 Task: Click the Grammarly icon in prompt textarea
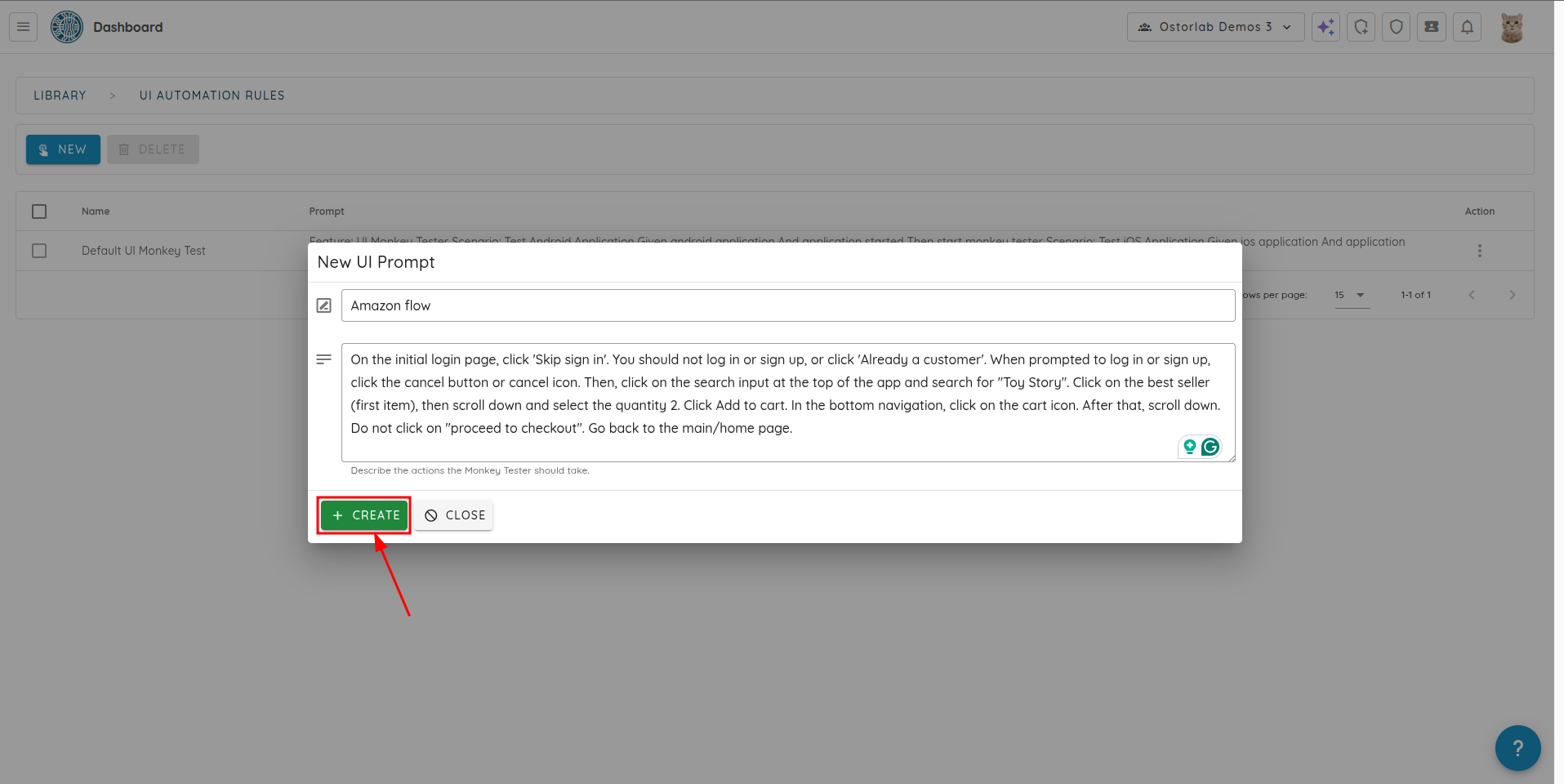coord(1210,447)
